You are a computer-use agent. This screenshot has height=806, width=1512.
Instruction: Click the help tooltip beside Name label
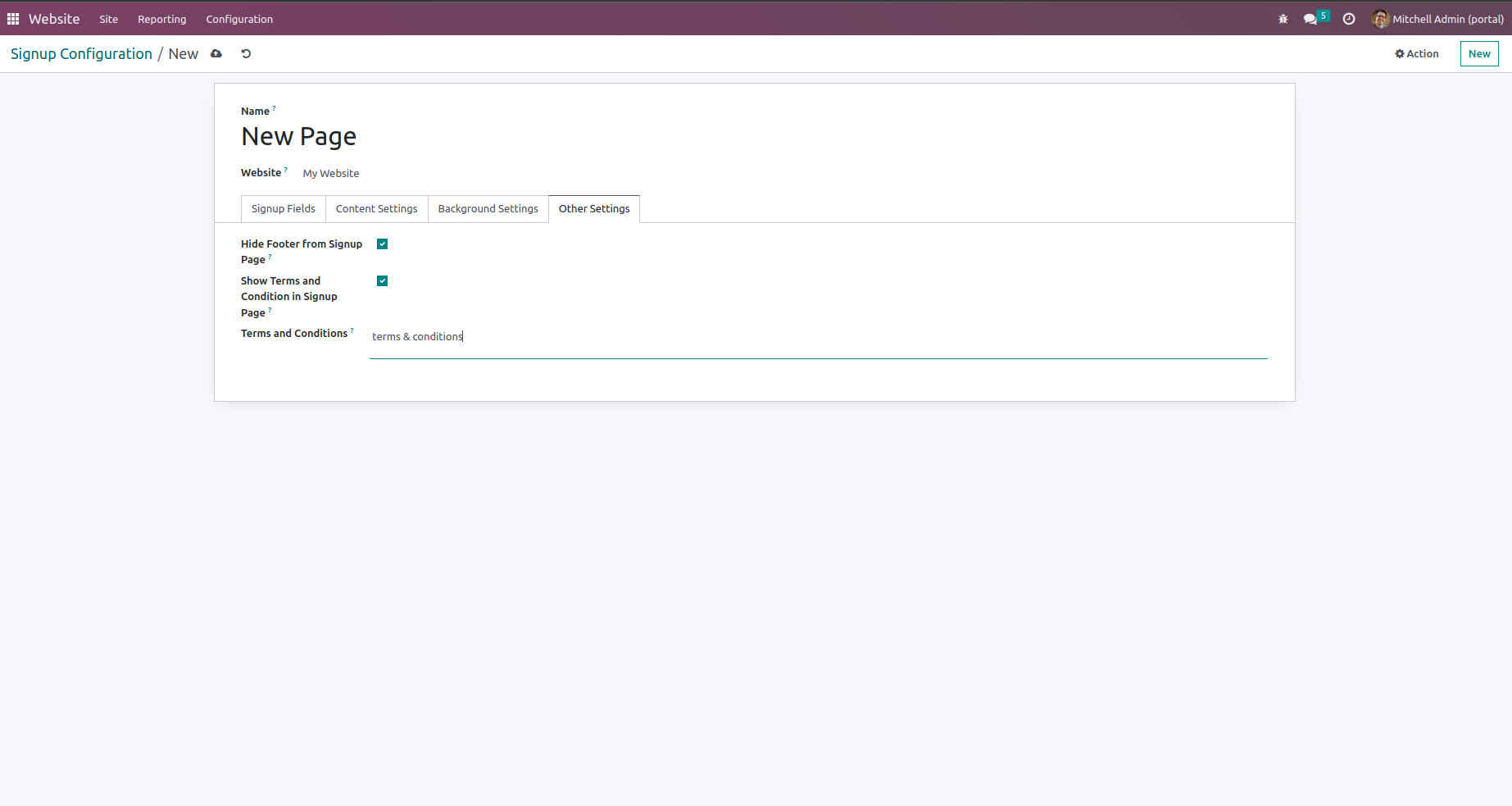click(275, 108)
